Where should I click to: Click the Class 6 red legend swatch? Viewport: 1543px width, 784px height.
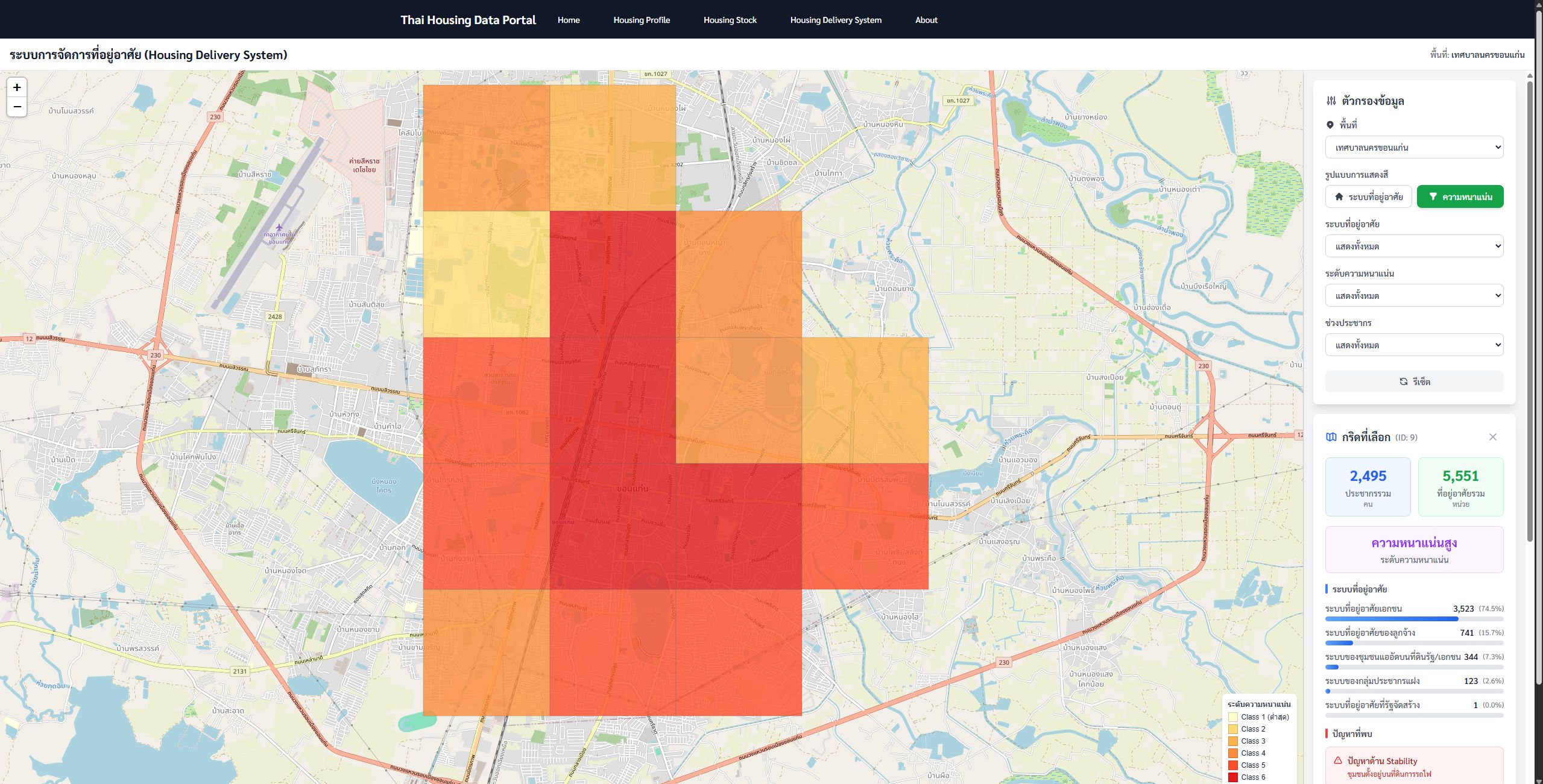pyautogui.click(x=1233, y=777)
